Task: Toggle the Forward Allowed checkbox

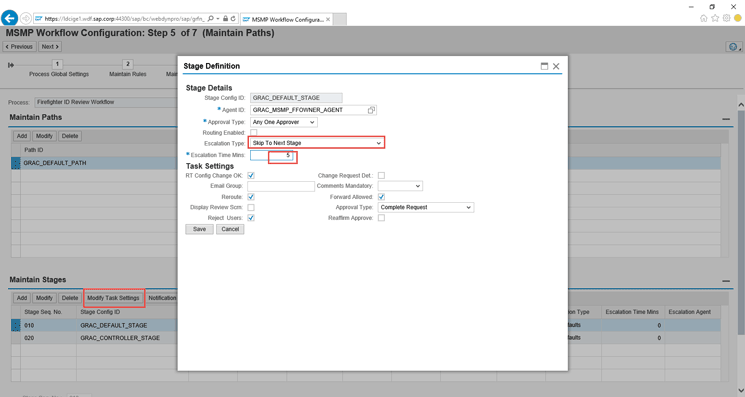Action: point(381,197)
